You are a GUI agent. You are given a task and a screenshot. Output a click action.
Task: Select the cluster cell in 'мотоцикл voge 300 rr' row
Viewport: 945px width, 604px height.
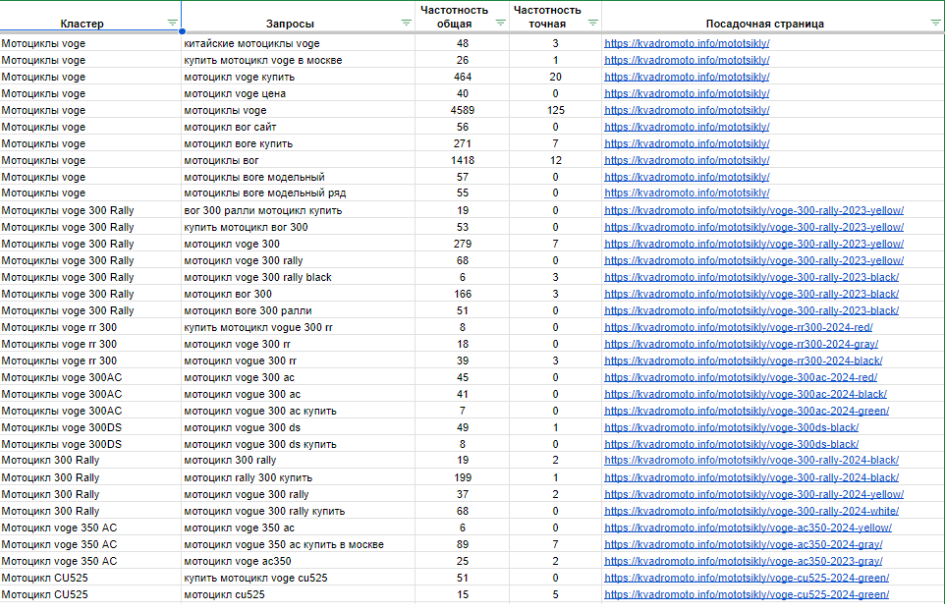coord(90,344)
